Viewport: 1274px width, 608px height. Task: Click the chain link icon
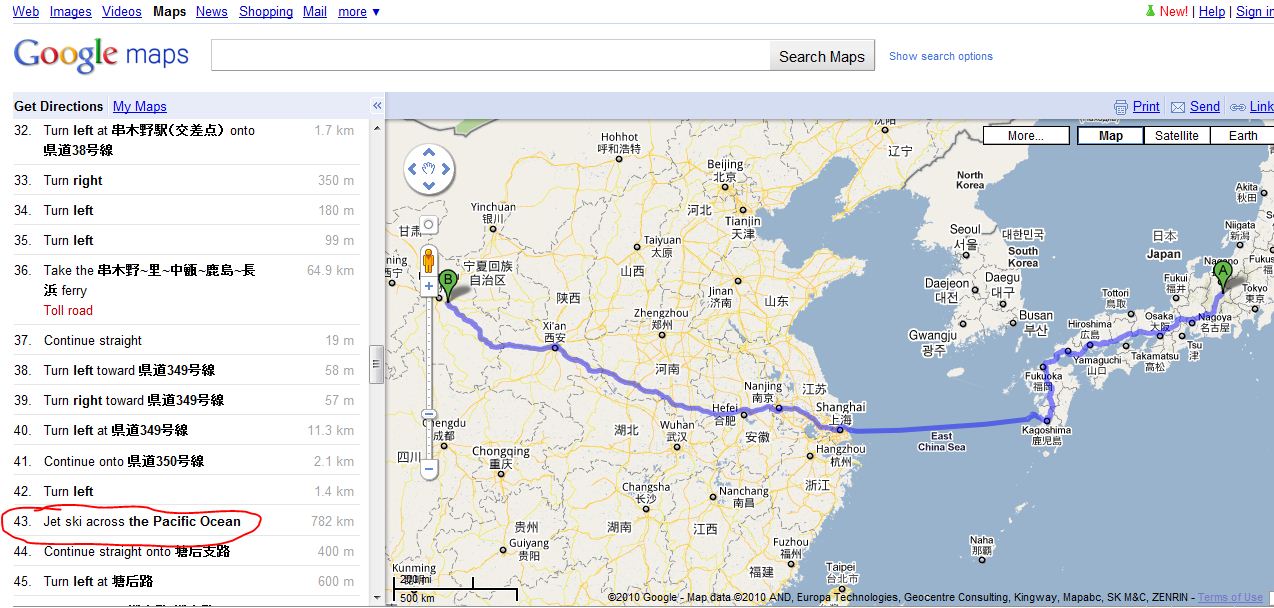1237,107
